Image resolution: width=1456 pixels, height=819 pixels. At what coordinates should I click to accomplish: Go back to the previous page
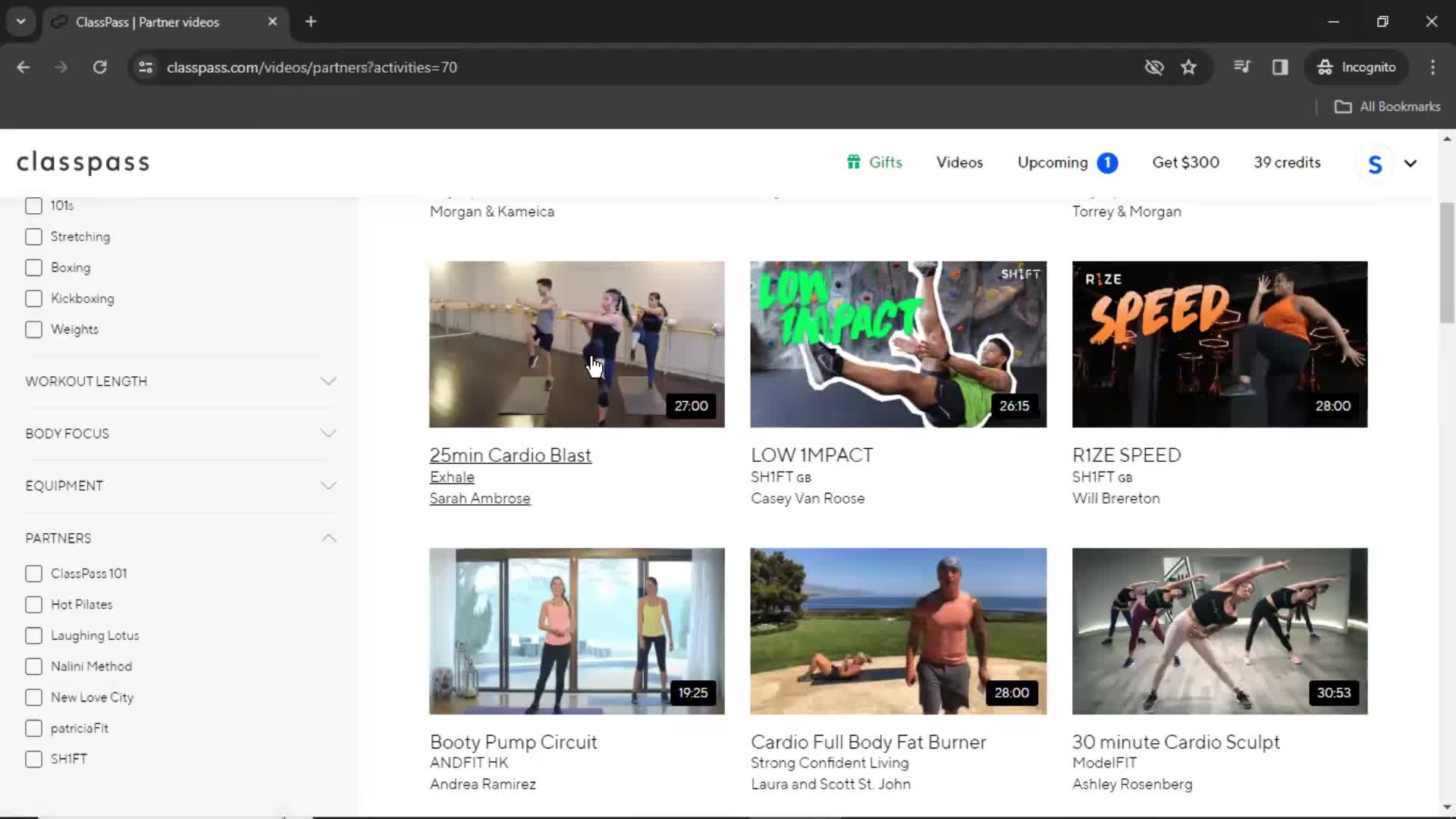tap(24, 67)
